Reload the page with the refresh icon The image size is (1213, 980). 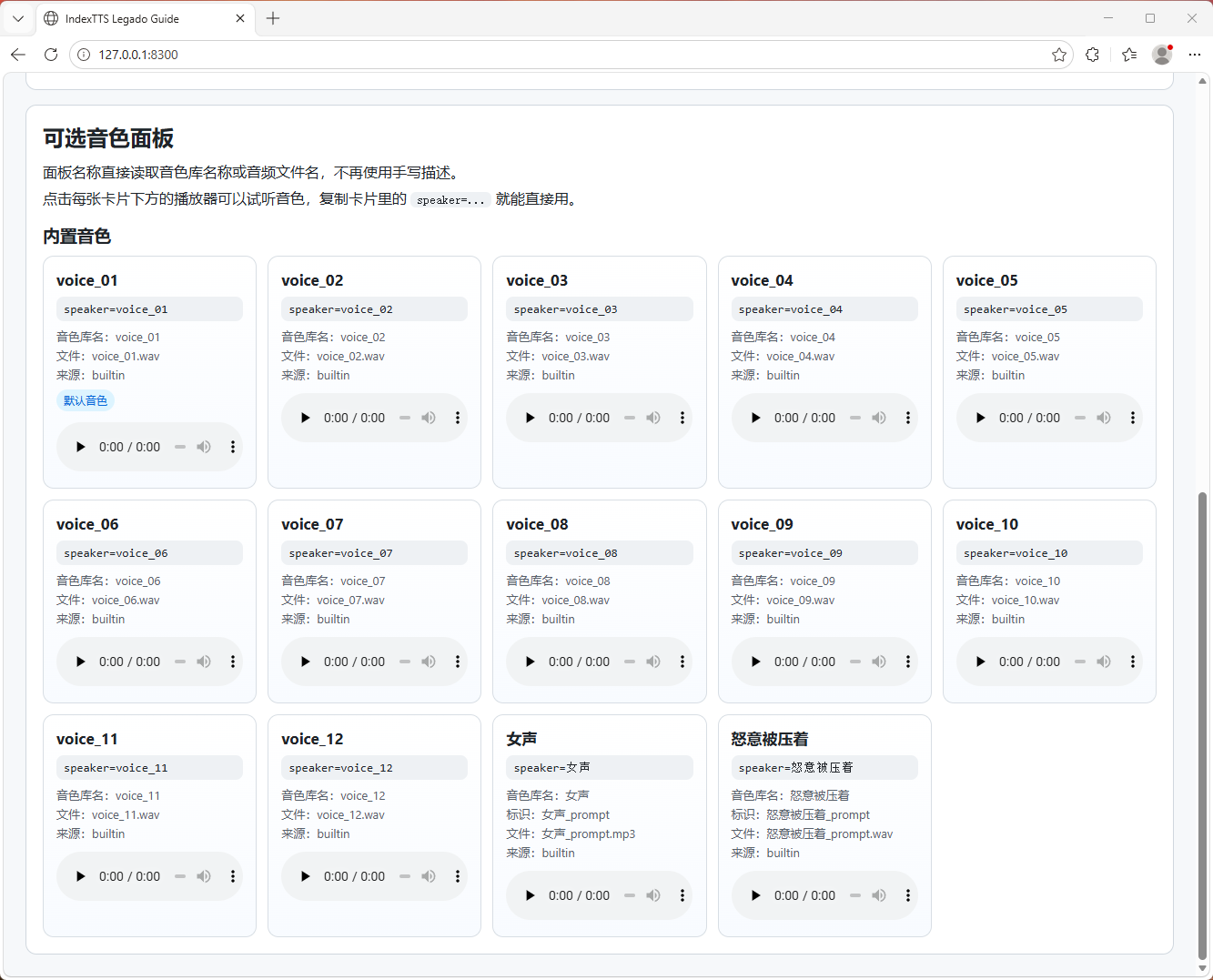pos(51,55)
